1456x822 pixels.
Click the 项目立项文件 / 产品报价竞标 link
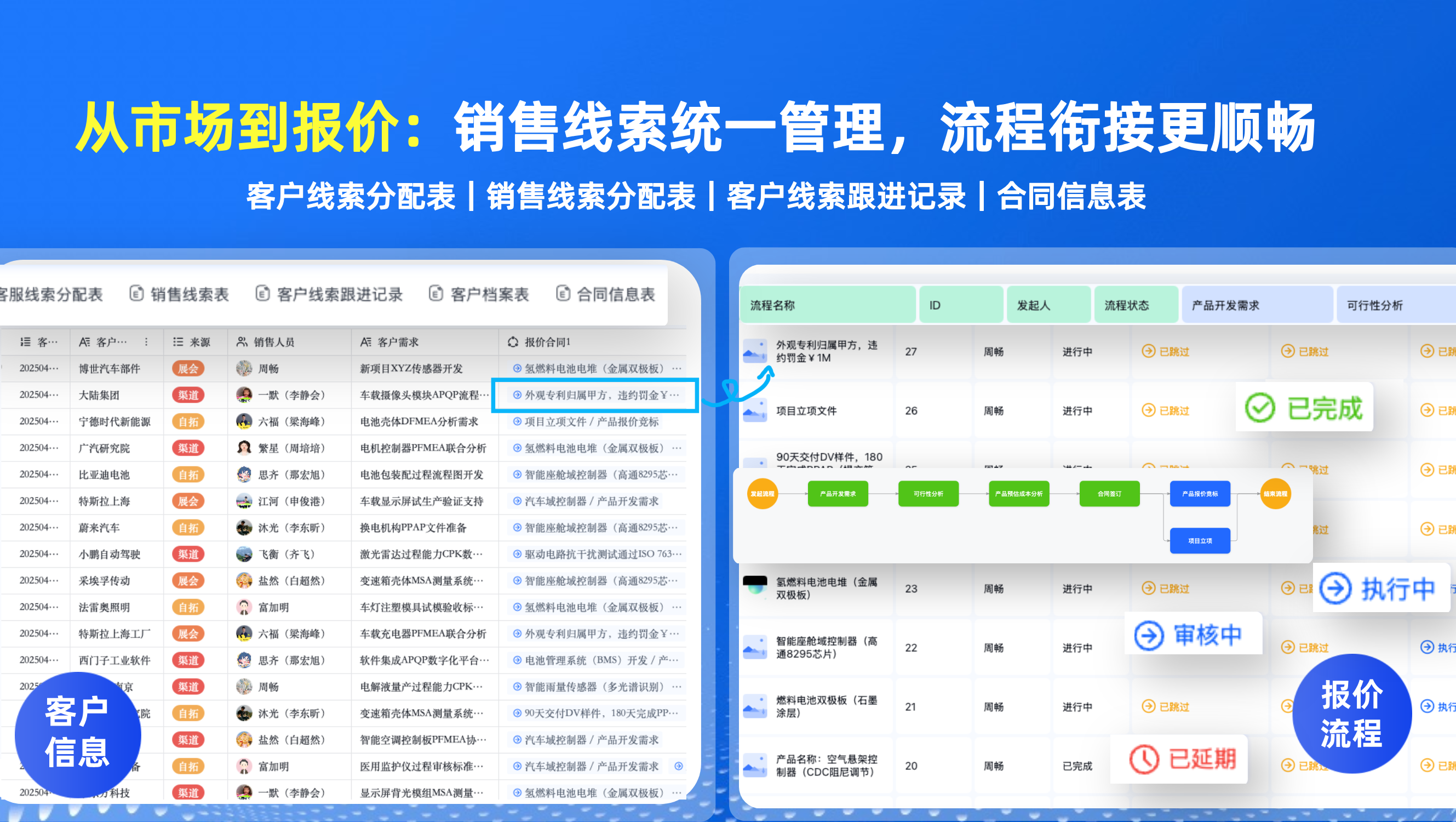pos(591,422)
